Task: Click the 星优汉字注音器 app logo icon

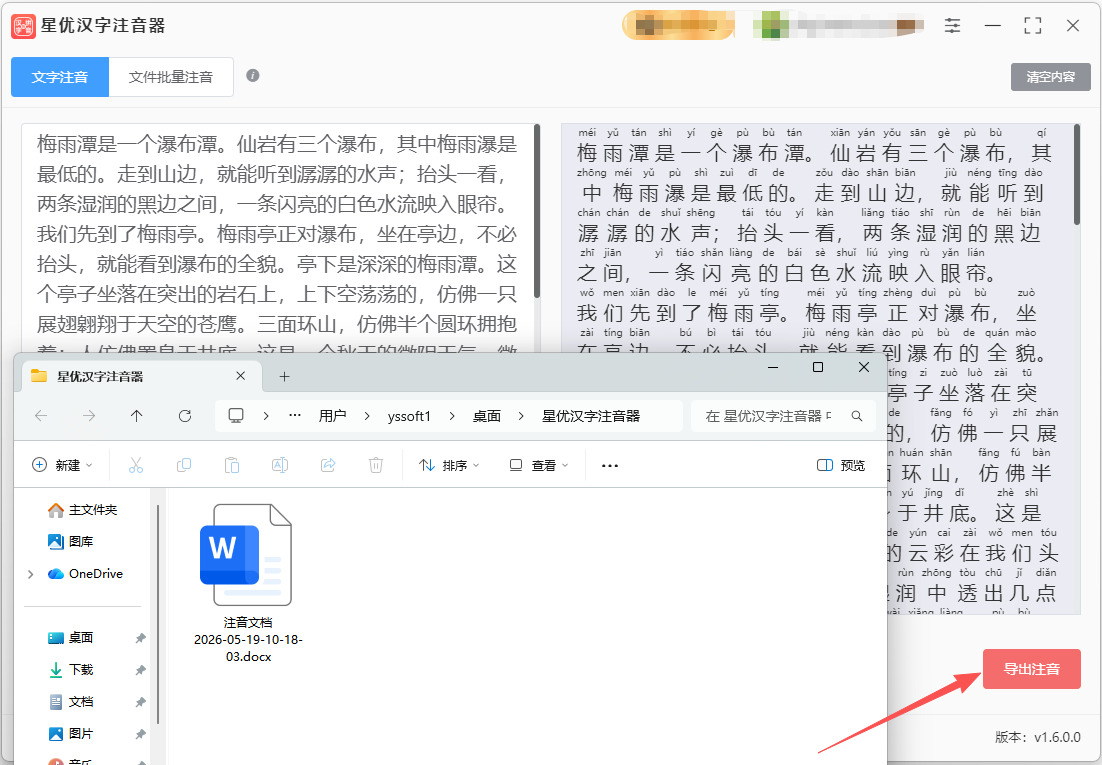Action: pos(24,27)
